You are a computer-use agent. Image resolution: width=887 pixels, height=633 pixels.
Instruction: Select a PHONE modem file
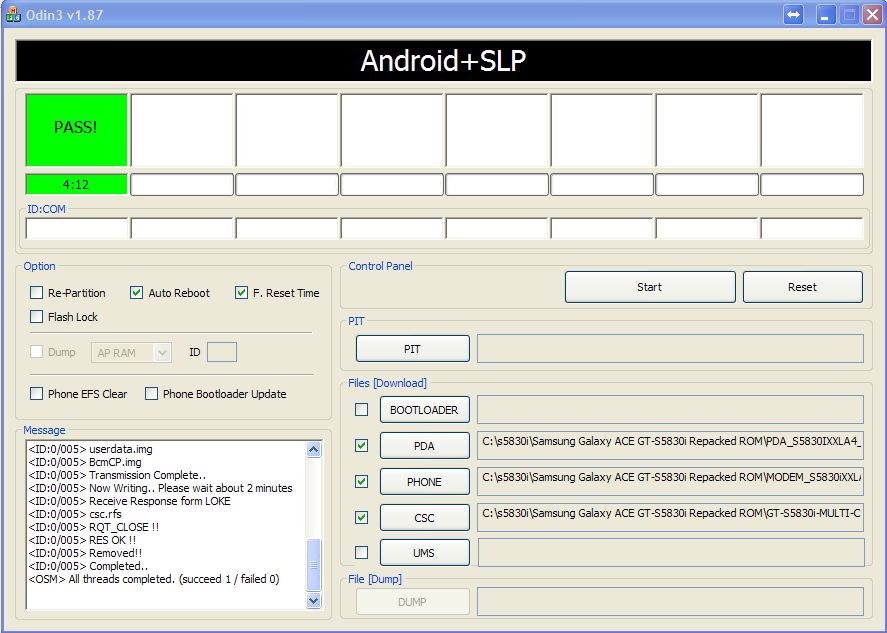point(424,481)
